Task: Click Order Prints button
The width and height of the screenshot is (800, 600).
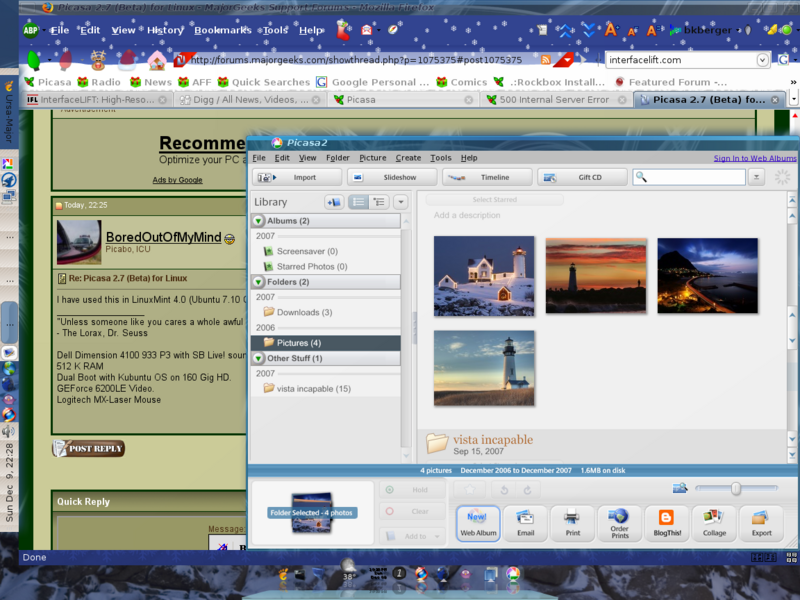Action: pos(619,522)
